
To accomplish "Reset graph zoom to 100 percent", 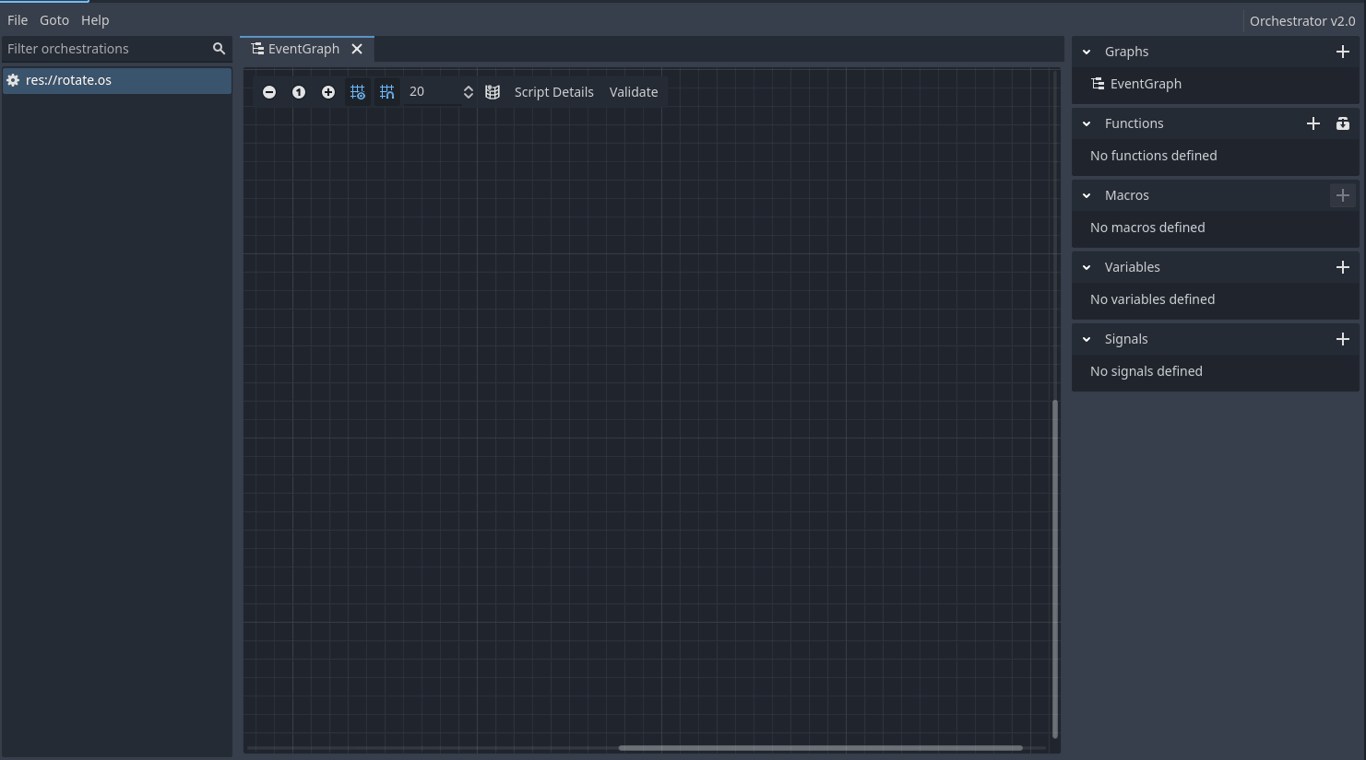I will [x=298, y=92].
